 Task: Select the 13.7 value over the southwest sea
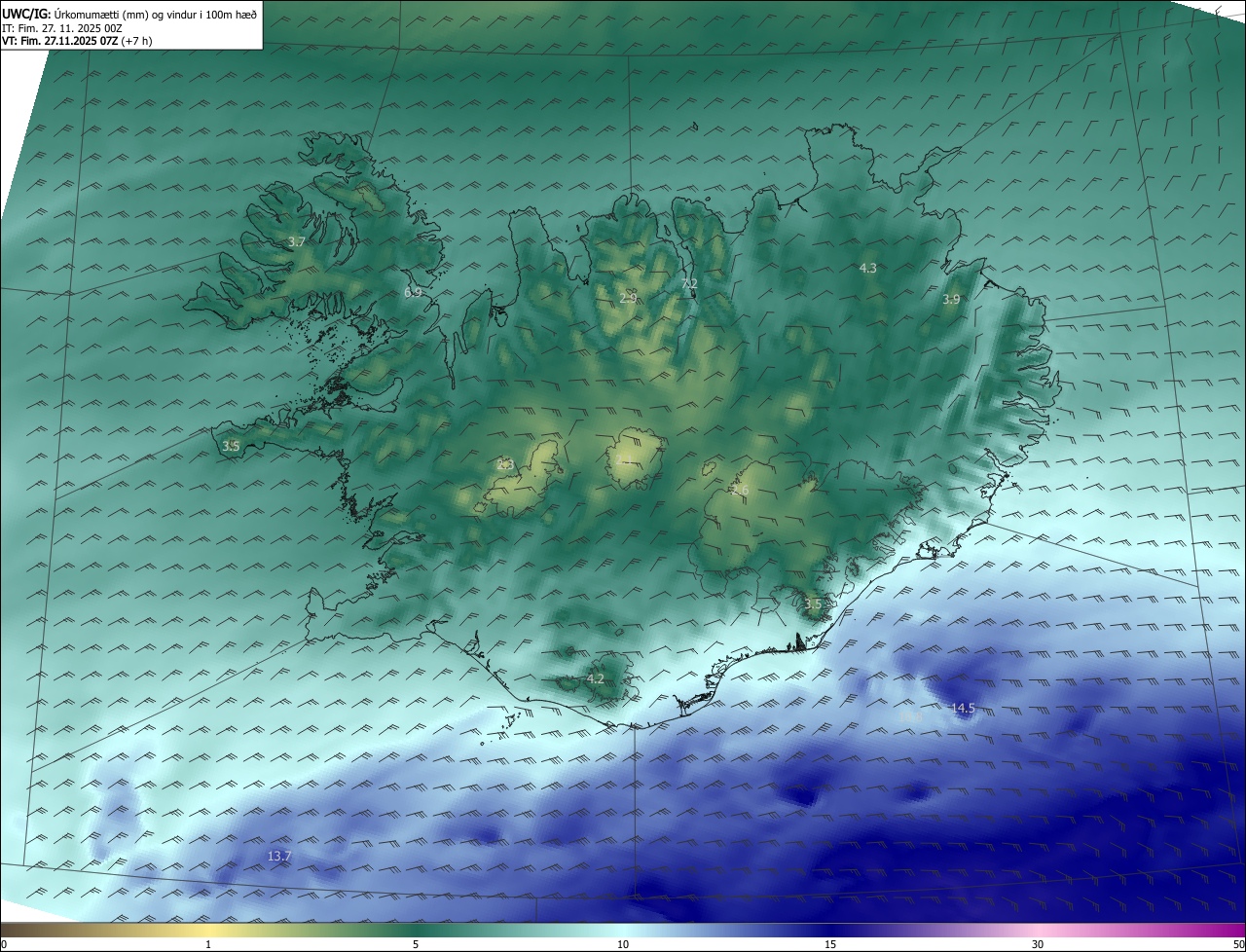pyautogui.click(x=279, y=856)
